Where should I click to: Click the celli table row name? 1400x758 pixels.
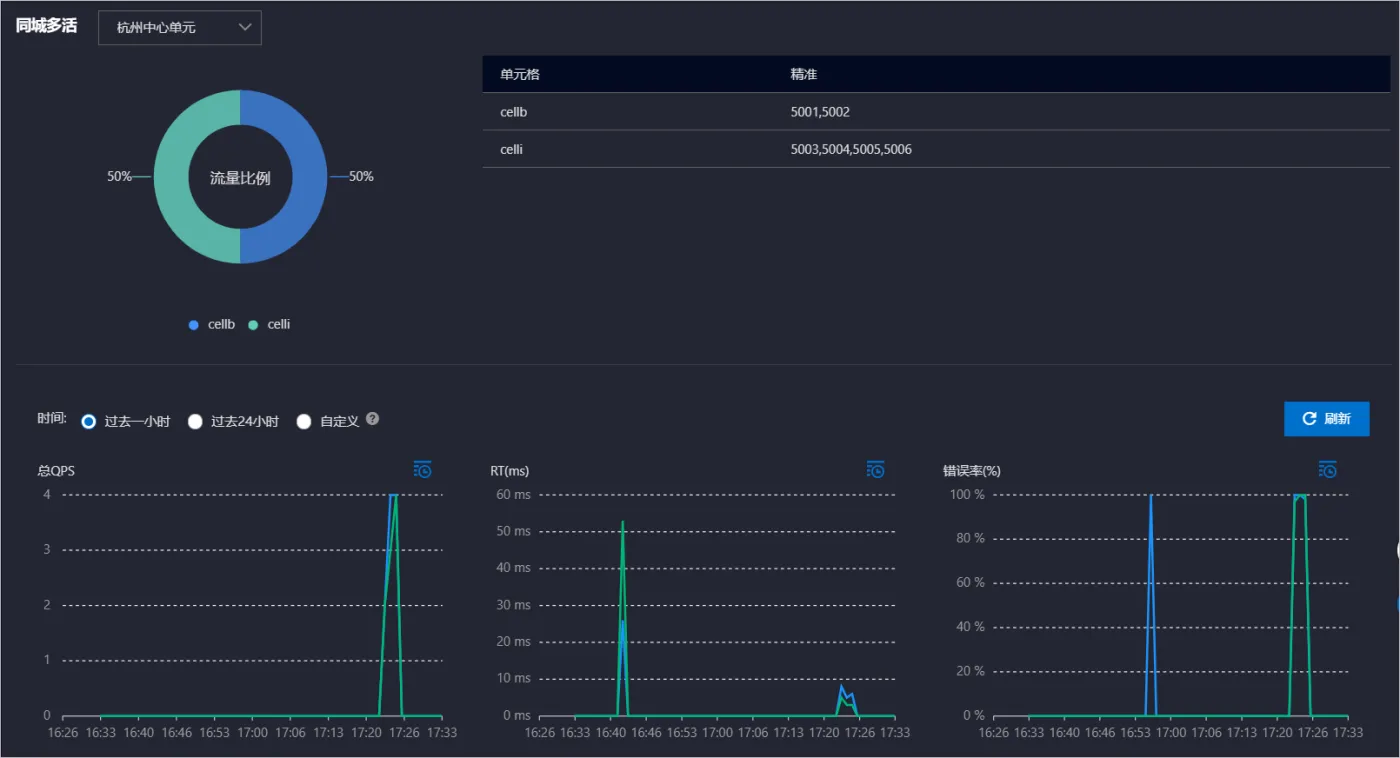[512, 149]
